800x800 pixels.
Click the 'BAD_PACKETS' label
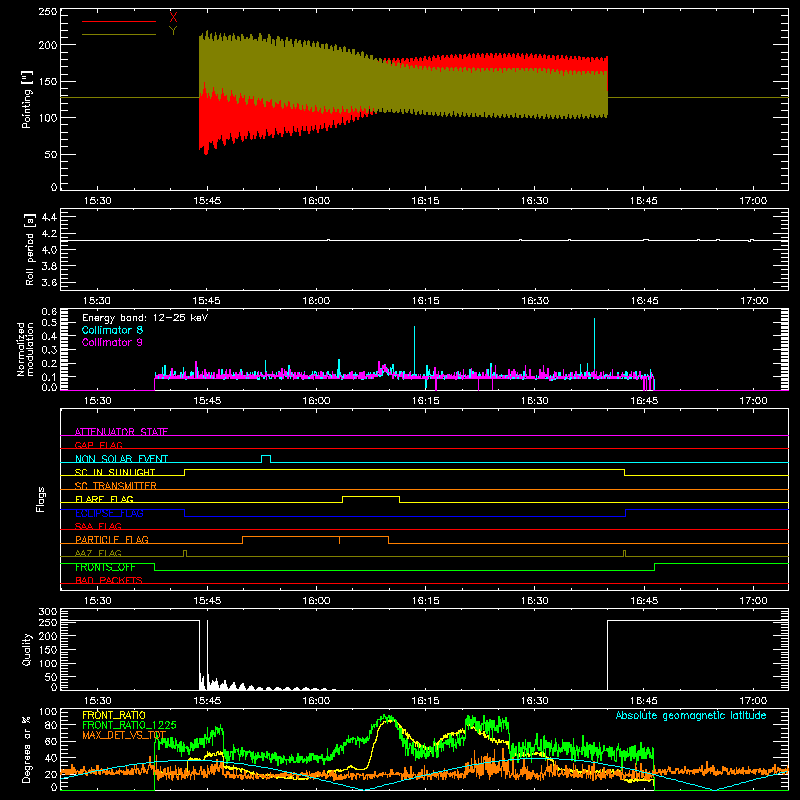109,580
